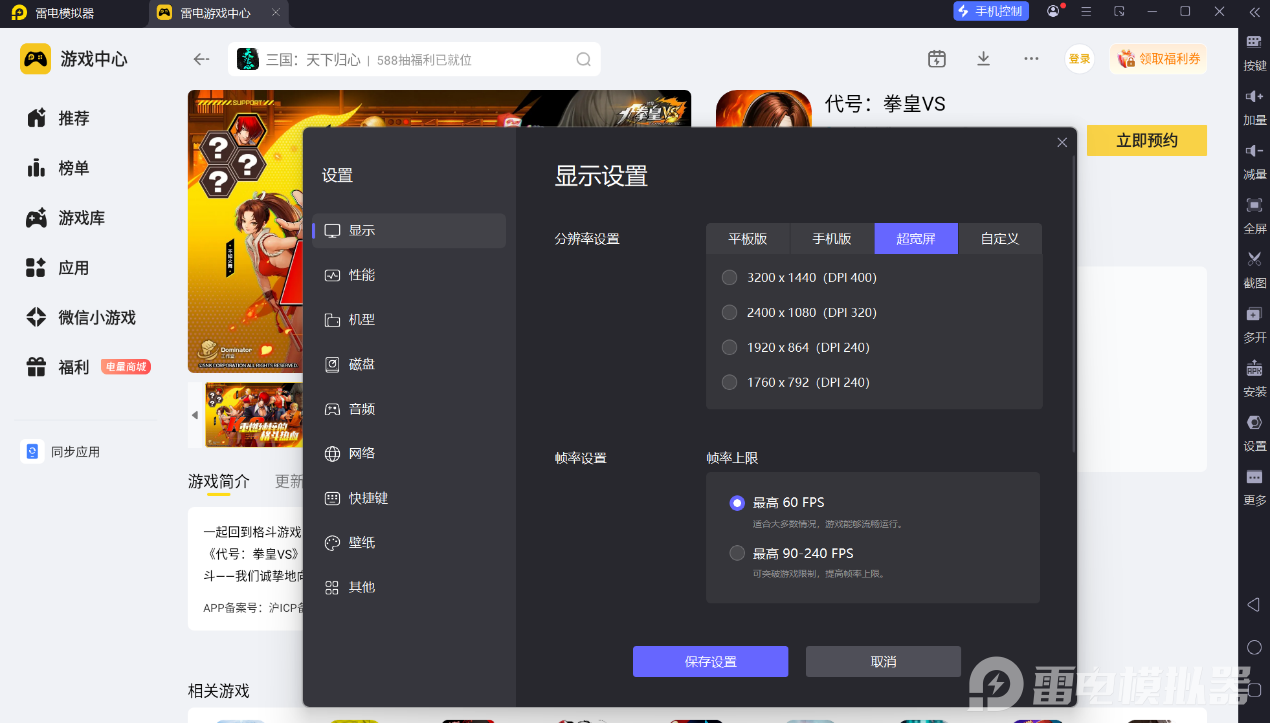Open 设置 in the right toolbar
Image resolution: width=1270 pixels, height=723 pixels.
tap(1254, 432)
